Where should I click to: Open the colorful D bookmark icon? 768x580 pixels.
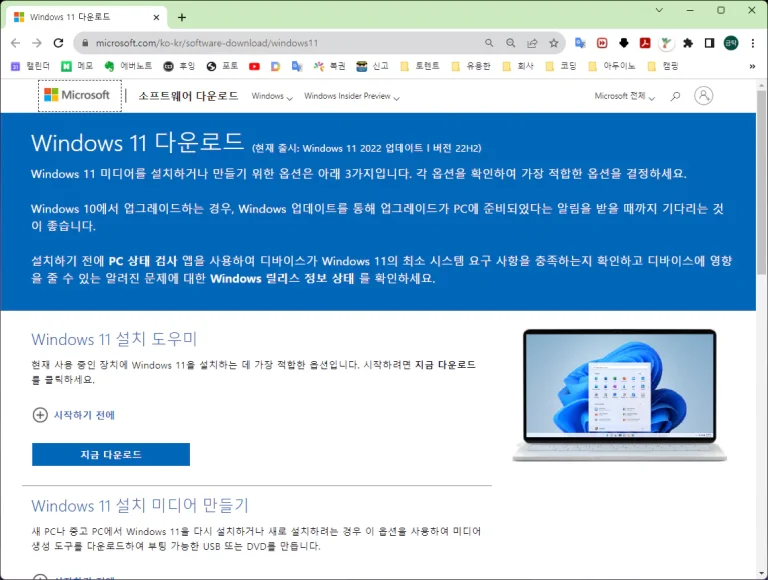pyautogui.click(x=275, y=66)
